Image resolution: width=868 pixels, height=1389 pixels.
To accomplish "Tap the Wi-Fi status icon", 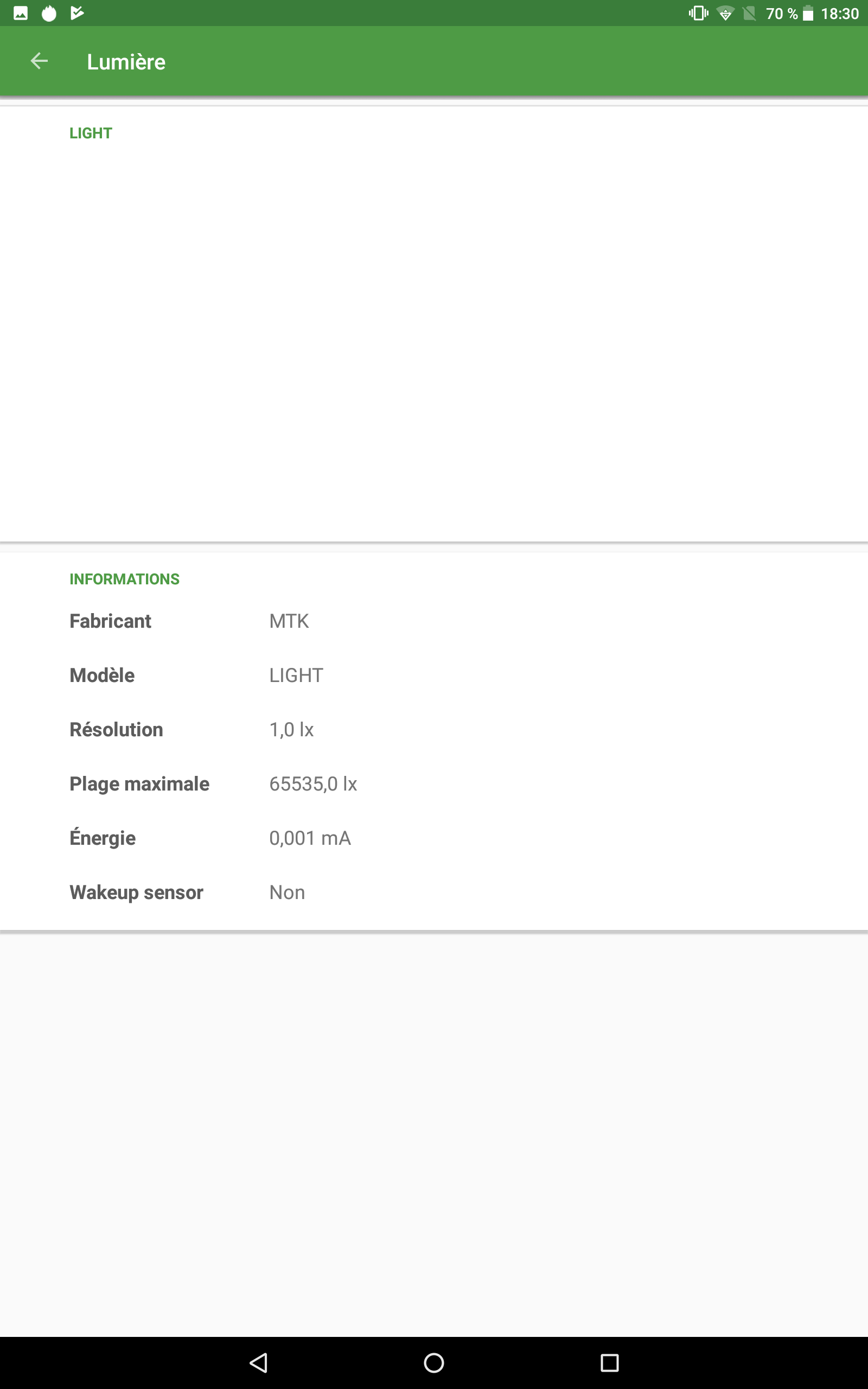I will pos(725,13).
